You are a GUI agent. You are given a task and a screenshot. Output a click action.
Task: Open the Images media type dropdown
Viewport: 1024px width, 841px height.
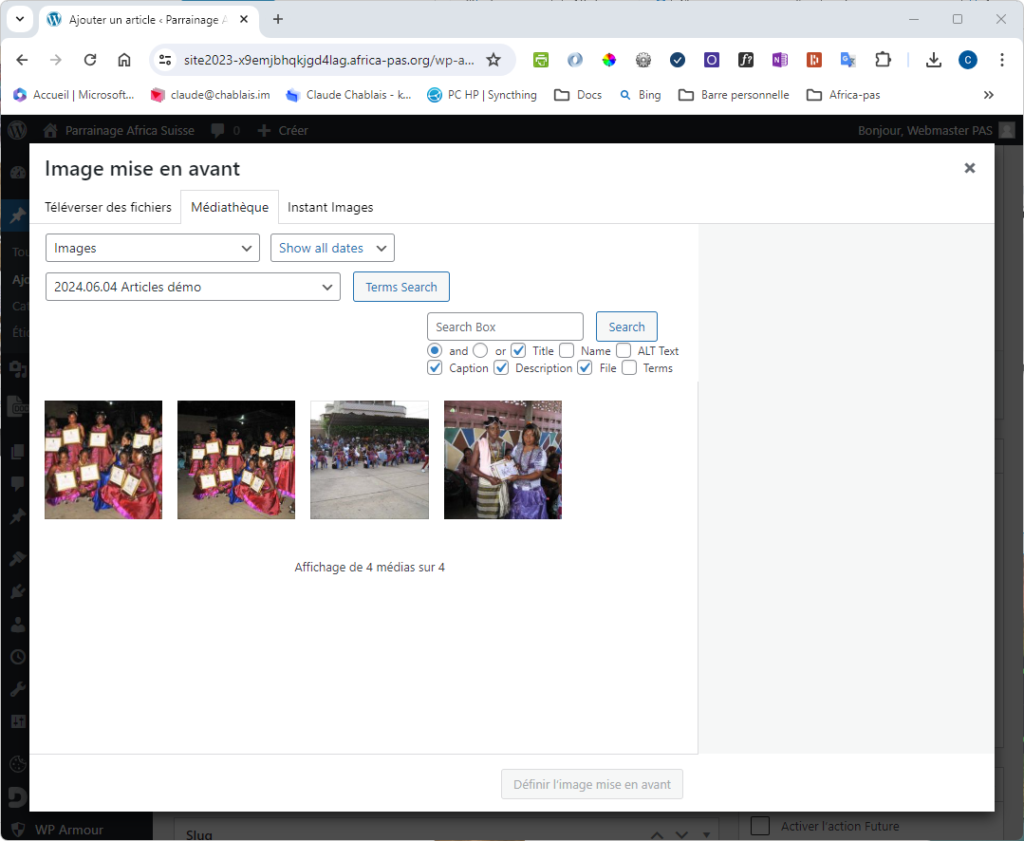(x=152, y=248)
